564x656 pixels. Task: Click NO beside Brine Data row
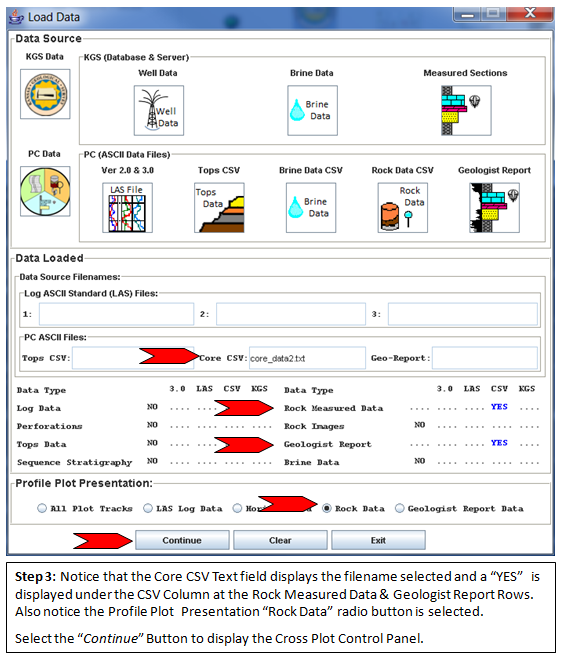click(420, 461)
